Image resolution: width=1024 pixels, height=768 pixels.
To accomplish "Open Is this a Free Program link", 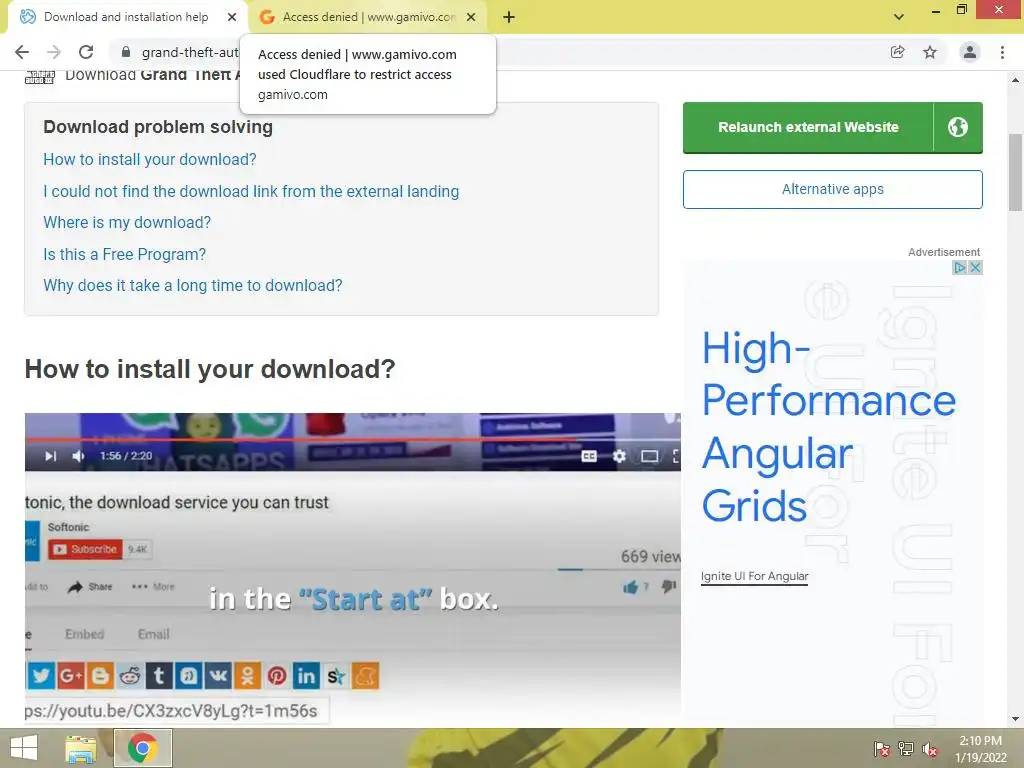I will point(124,254).
